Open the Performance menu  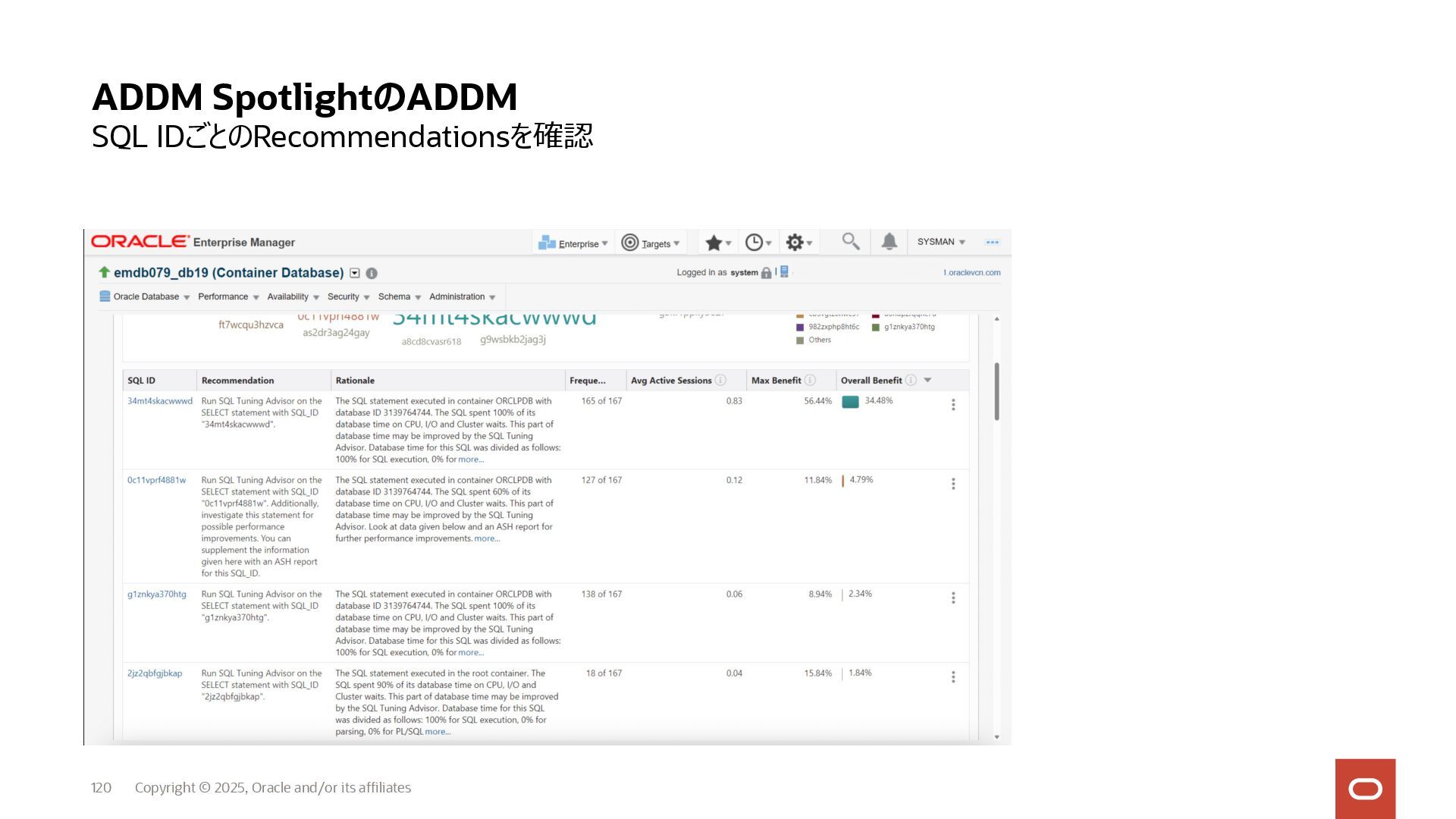pyautogui.click(x=228, y=297)
